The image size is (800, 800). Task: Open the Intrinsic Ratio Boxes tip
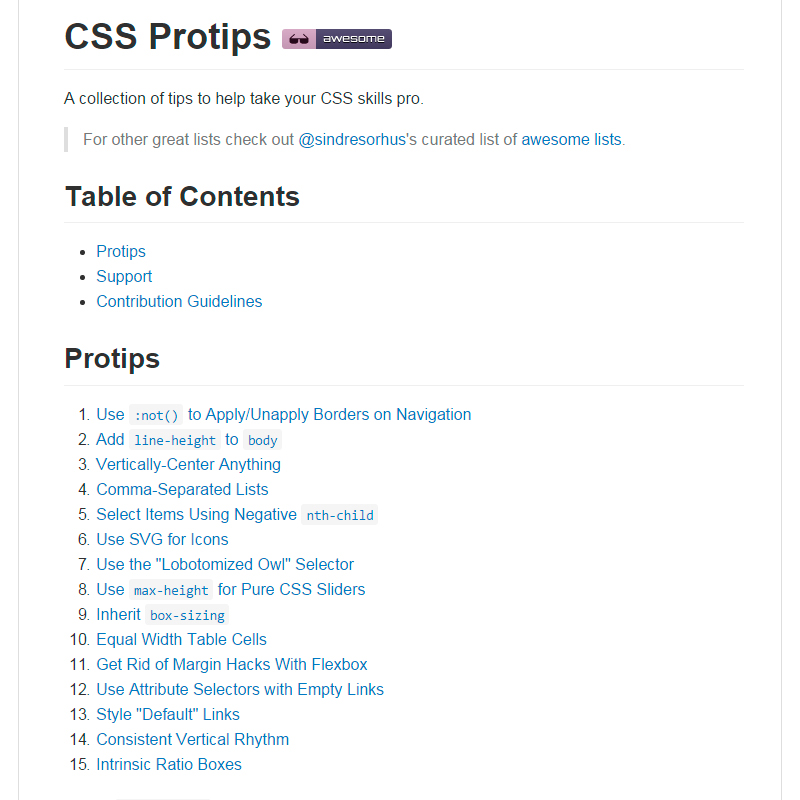[x=169, y=764]
